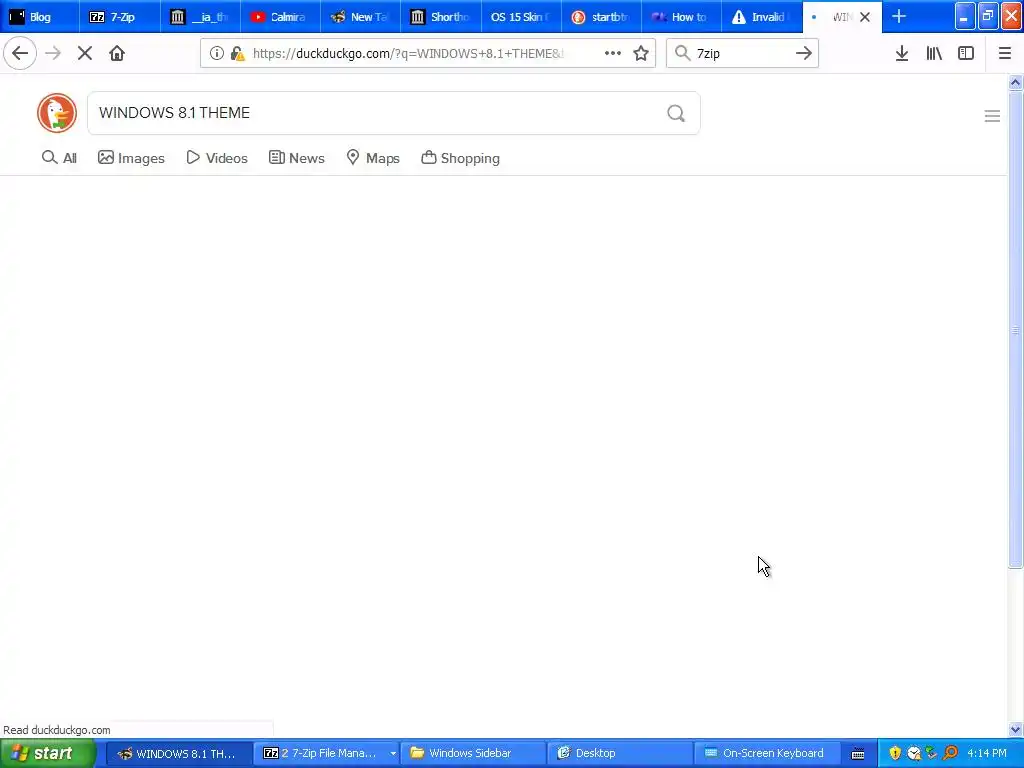Open On-Screen Keyboard taskbar item
The image size is (1024, 768).
click(x=767, y=754)
